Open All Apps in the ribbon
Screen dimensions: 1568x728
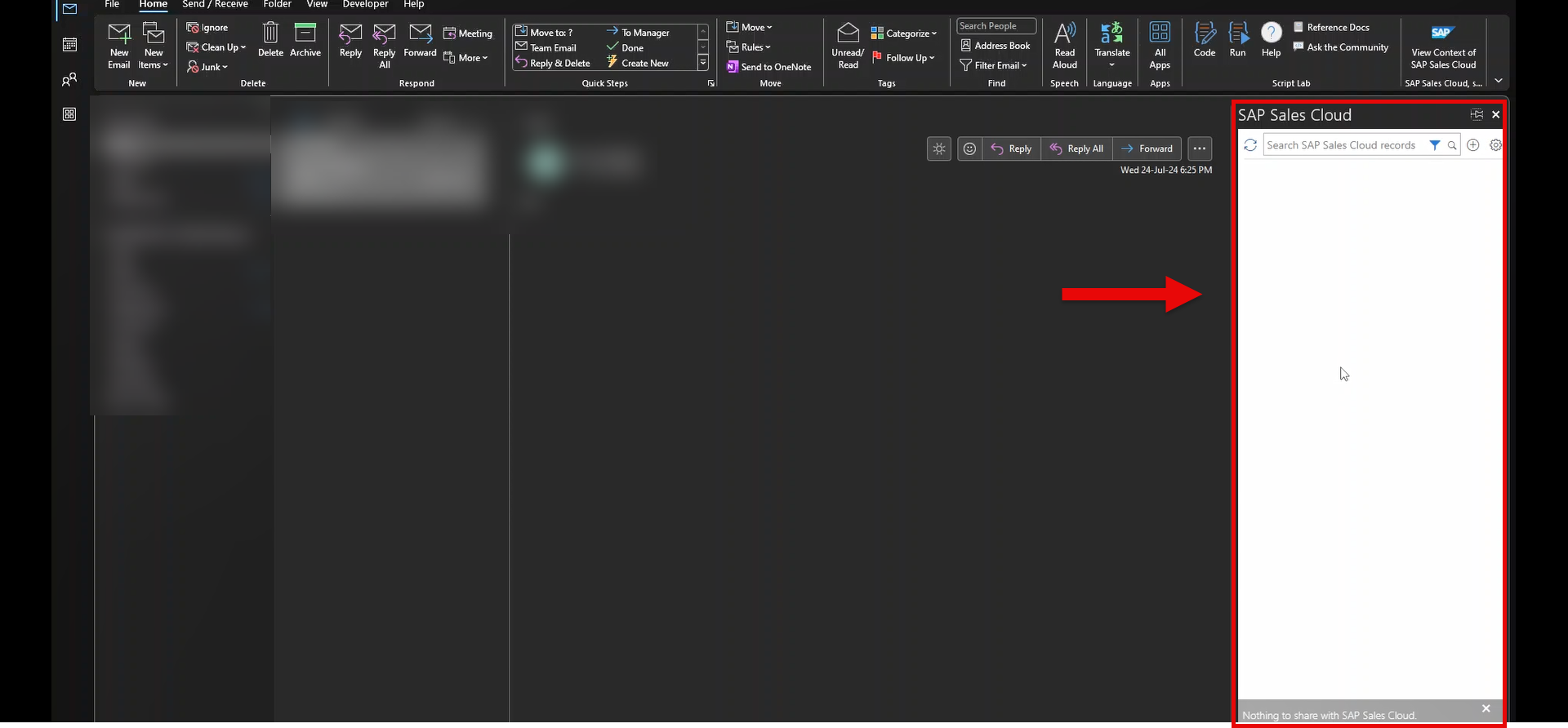[1160, 46]
